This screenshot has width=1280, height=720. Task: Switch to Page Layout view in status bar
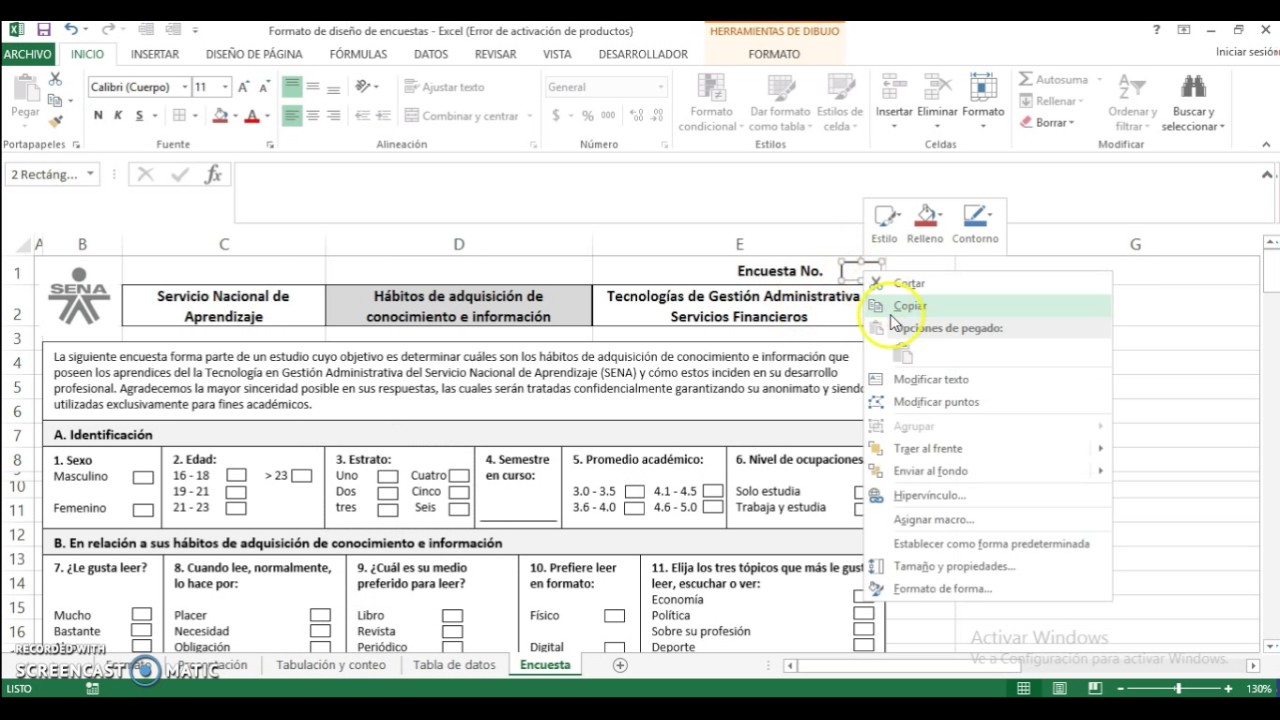point(1059,689)
